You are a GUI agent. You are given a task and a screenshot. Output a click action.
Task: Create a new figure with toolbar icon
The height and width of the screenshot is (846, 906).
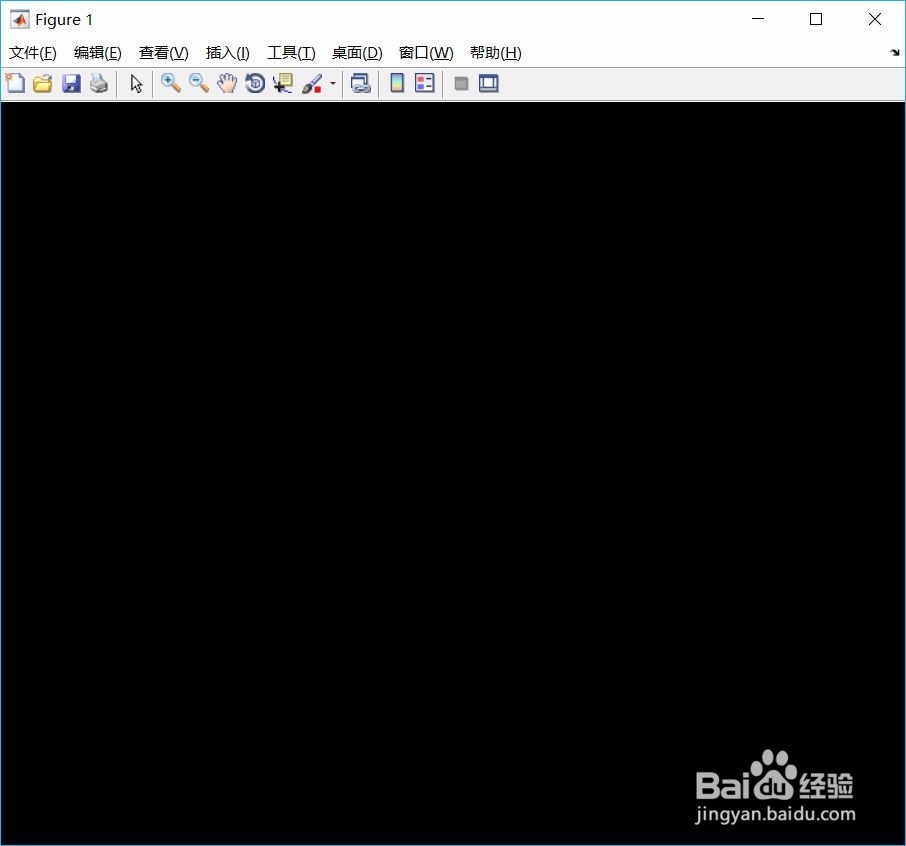pyautogui.click(x=15, y=83)
